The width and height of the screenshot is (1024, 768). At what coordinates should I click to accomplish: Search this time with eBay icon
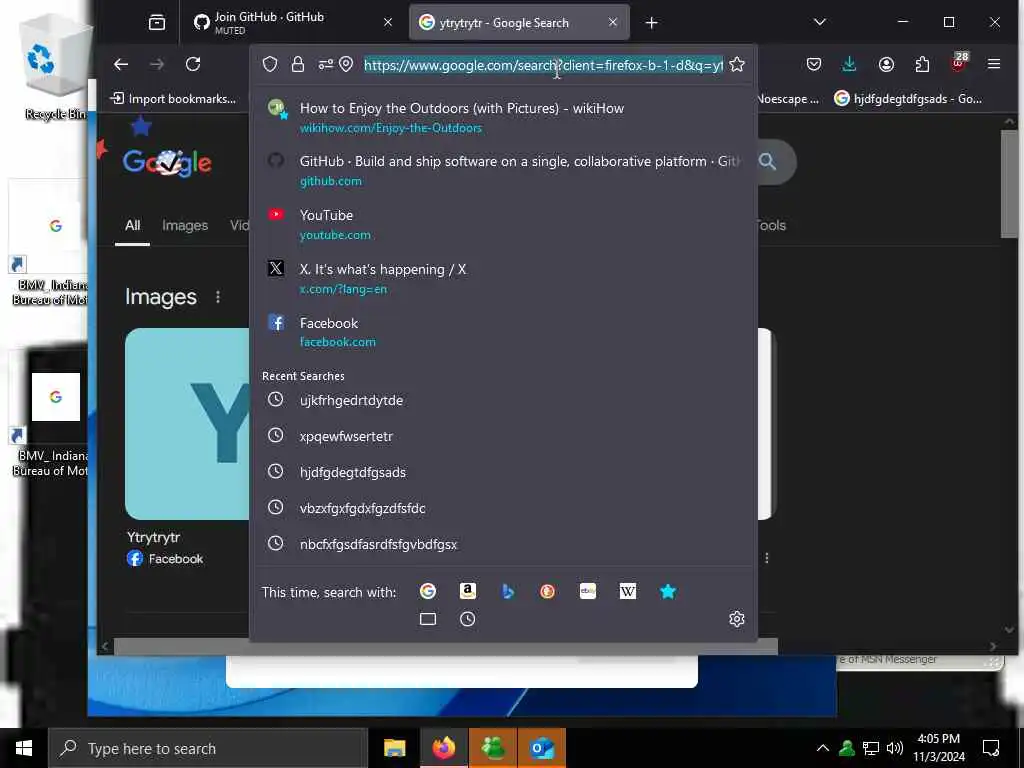(588, 591)
